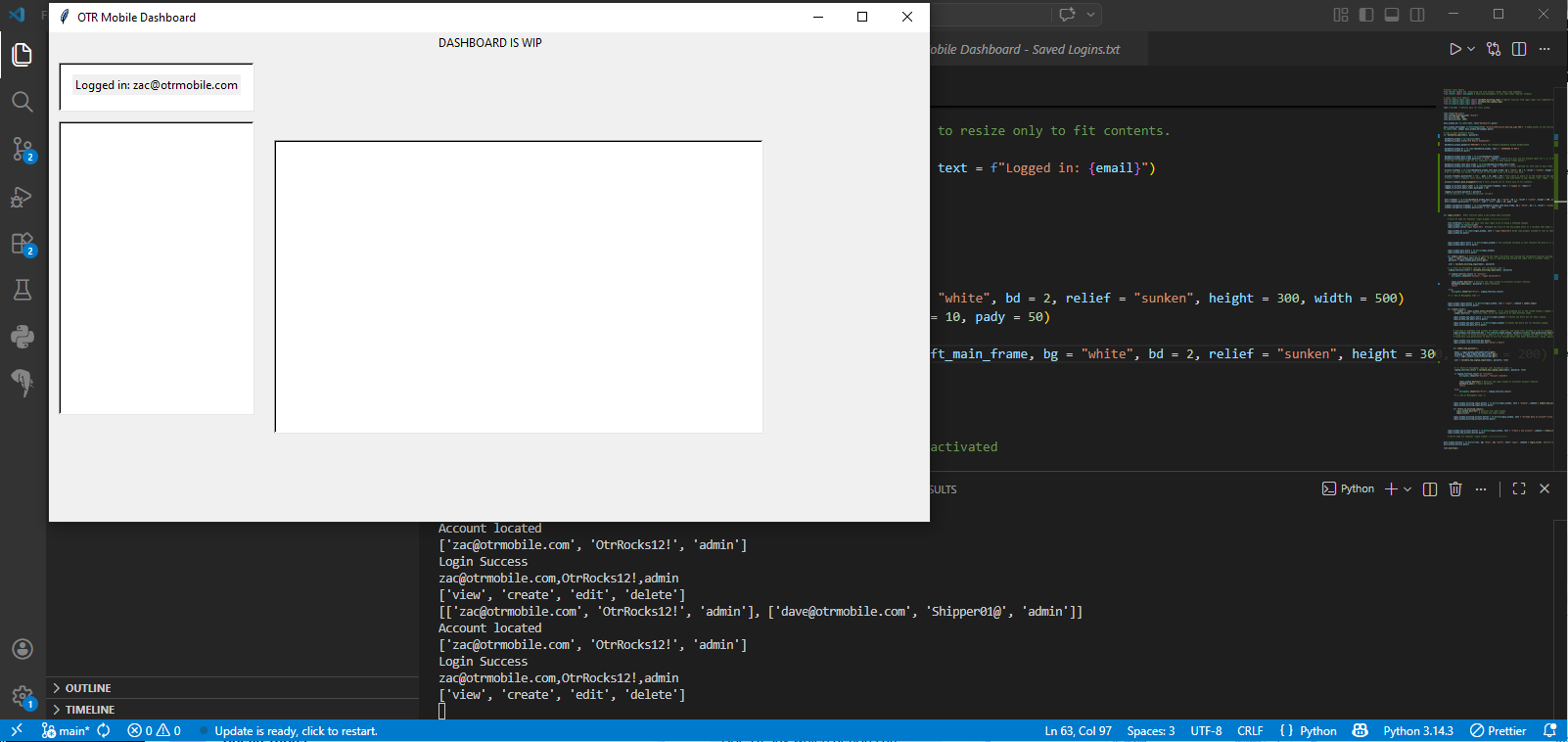Click the left white sunken frame in dashboard

click(x=157, y=268)
